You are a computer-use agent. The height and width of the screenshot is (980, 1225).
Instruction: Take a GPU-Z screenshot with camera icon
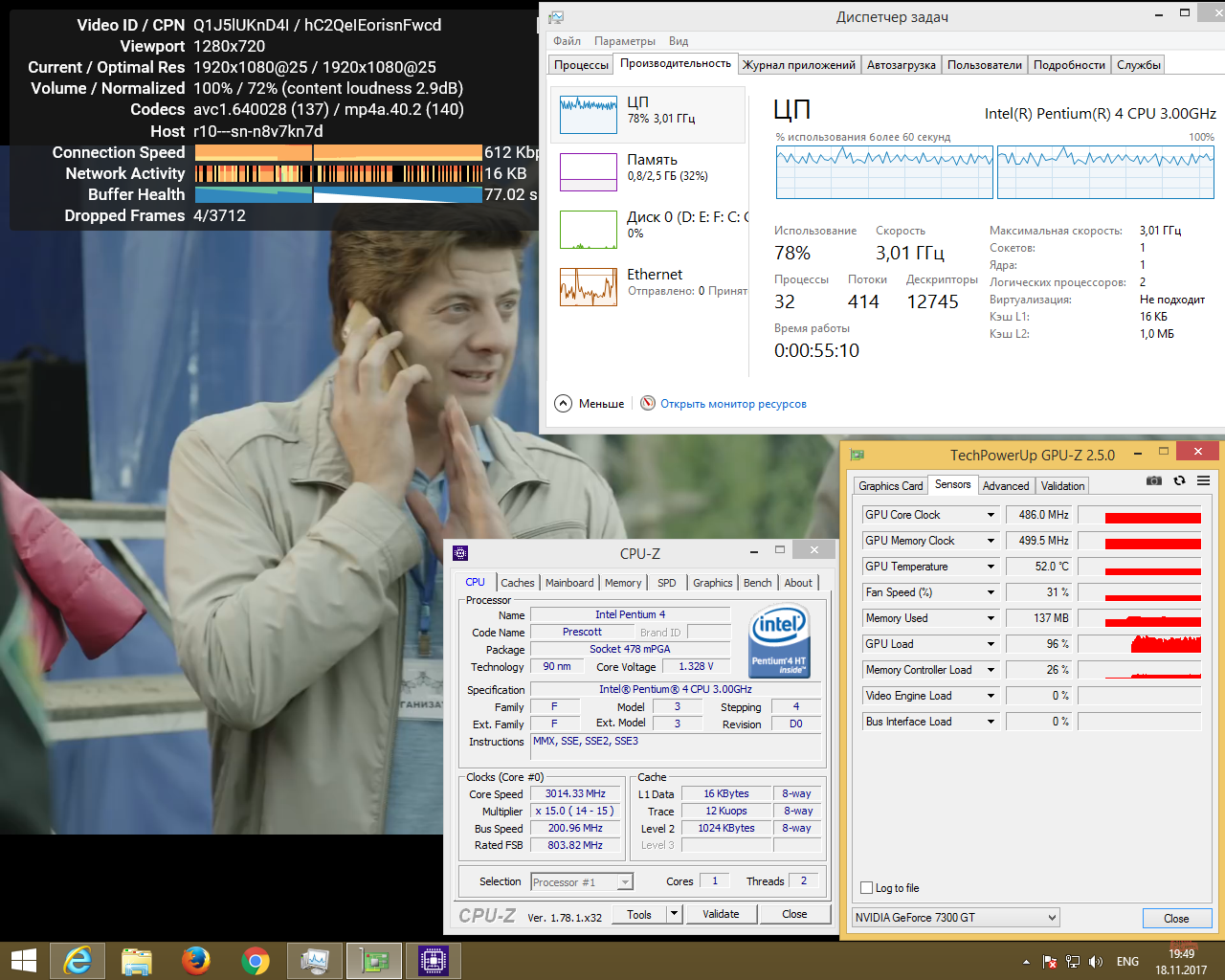pos(1154,480)
